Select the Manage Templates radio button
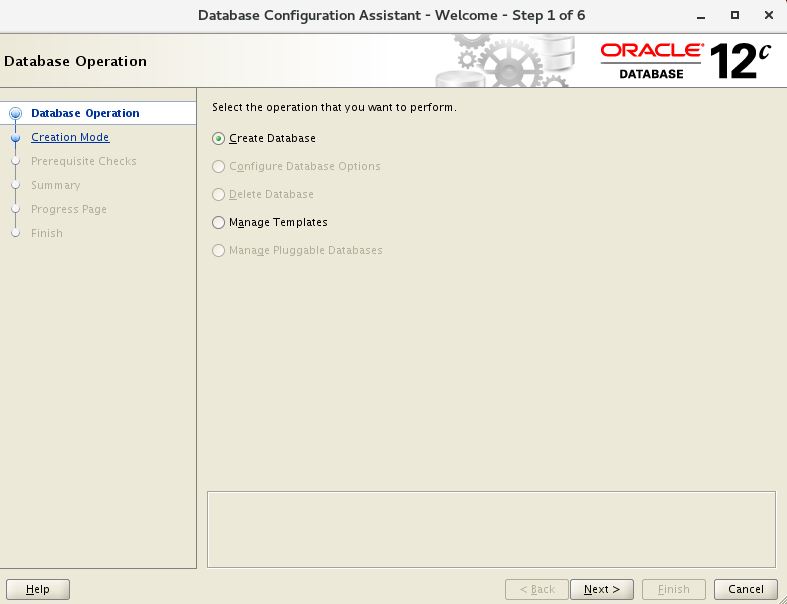 [218, 222]
